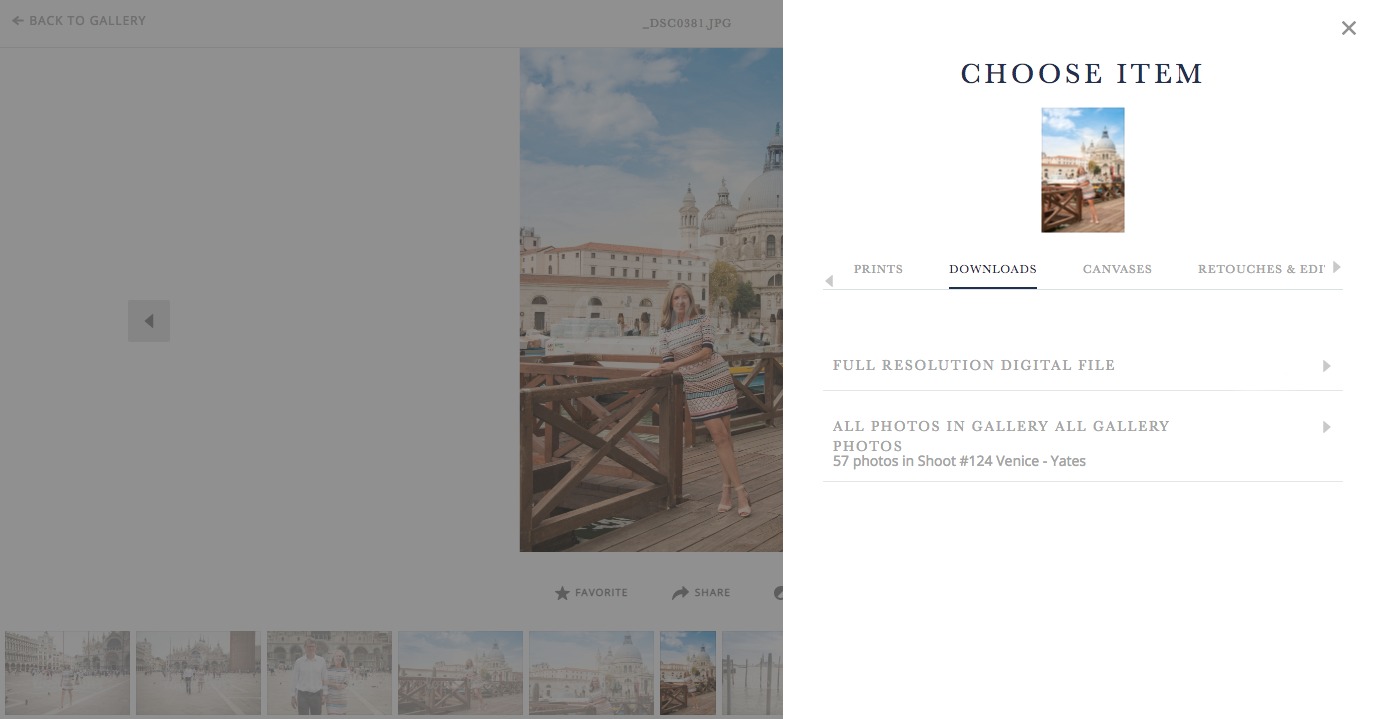
Task: Select the Downloads tab
Action: coord(992,269)
